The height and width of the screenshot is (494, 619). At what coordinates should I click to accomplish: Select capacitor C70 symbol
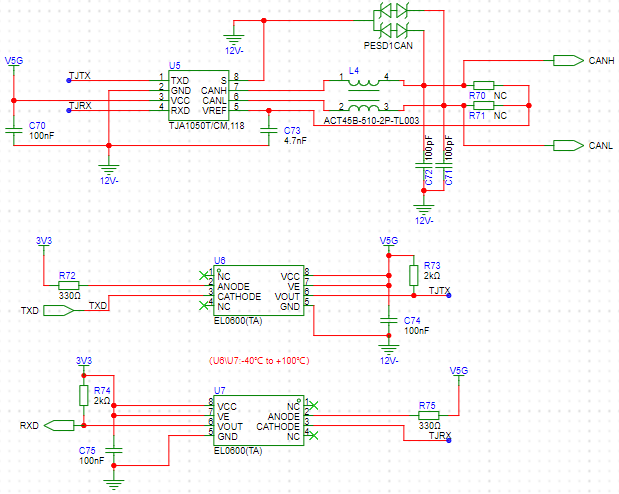tap(14, 131)
